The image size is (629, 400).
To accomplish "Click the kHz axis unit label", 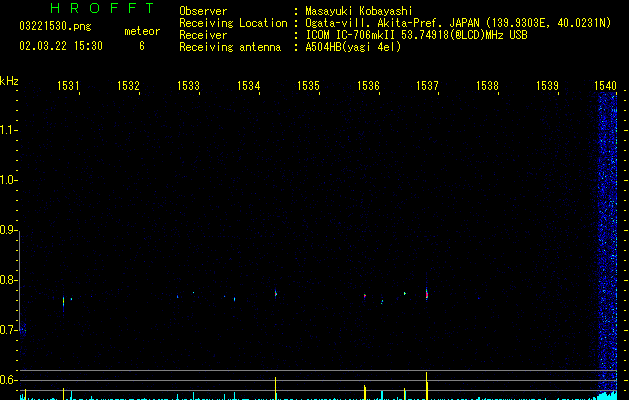I will pyautogui.click(x=9, y=81).
